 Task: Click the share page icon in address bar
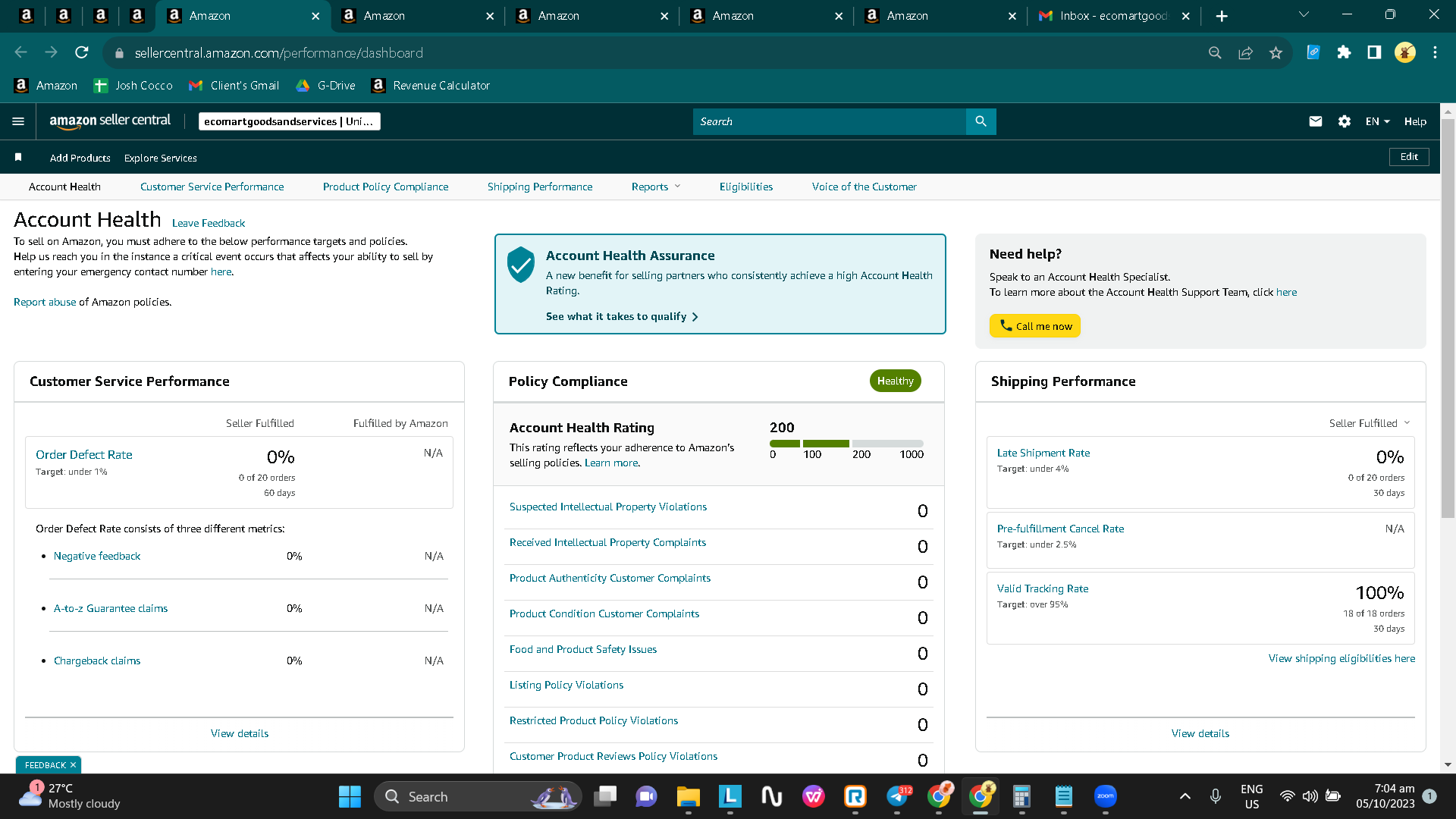pos(1245,52)
